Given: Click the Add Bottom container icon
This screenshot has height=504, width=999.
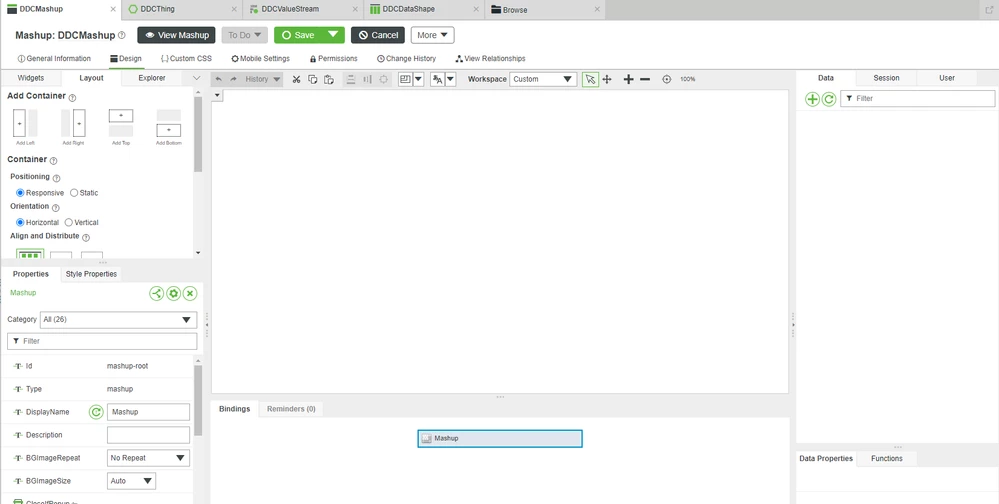Looking at the screenshot, I should coord(169,123).
